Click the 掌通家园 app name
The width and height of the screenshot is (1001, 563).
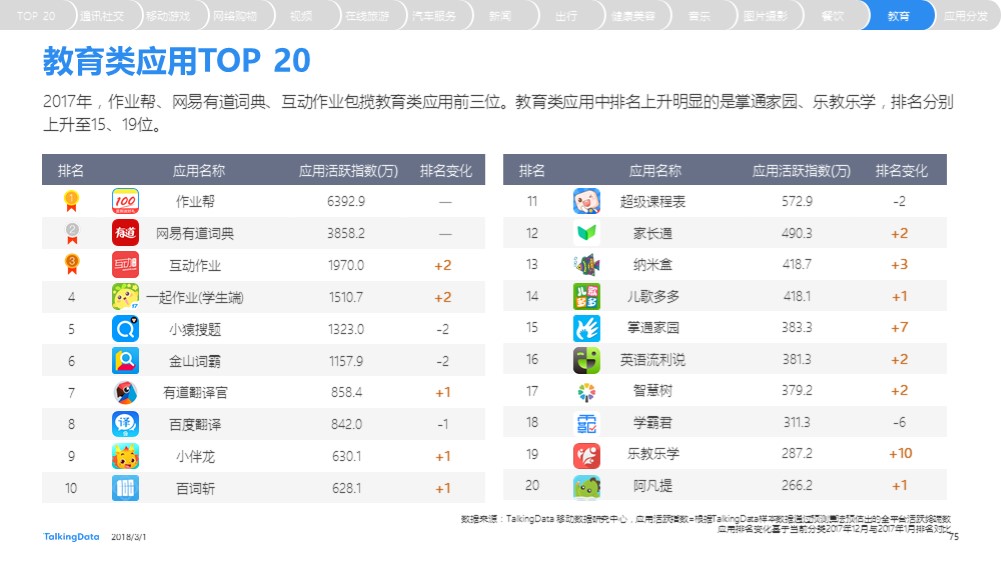pos(652,328)
